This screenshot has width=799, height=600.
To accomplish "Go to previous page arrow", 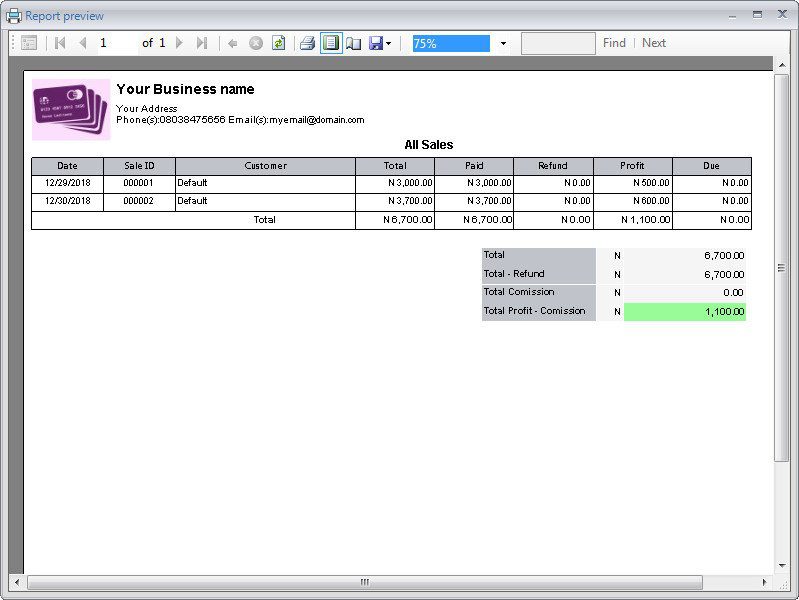I will click(x=83, y=43).
